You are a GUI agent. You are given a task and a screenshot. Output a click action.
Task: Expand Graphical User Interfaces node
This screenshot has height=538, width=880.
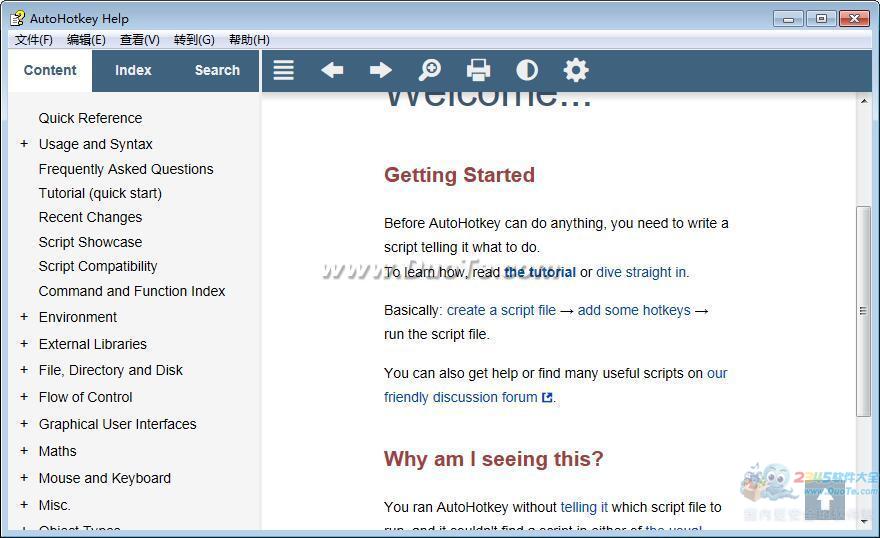(24, 424)
